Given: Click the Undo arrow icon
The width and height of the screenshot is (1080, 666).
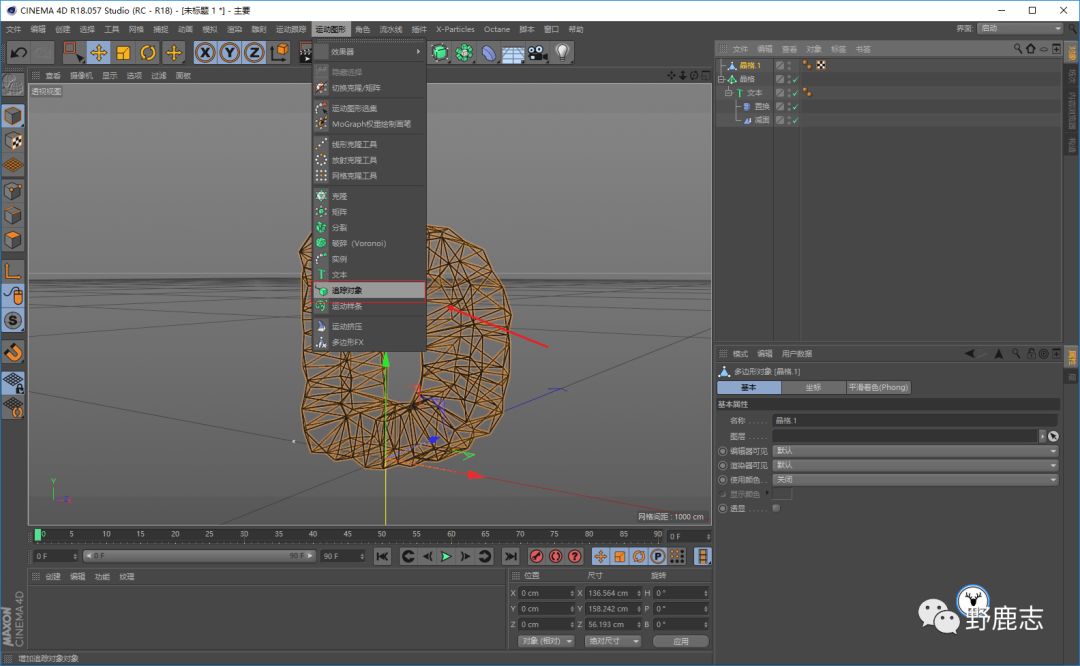Looking at the screenshot, I should (x=19, y=52).
